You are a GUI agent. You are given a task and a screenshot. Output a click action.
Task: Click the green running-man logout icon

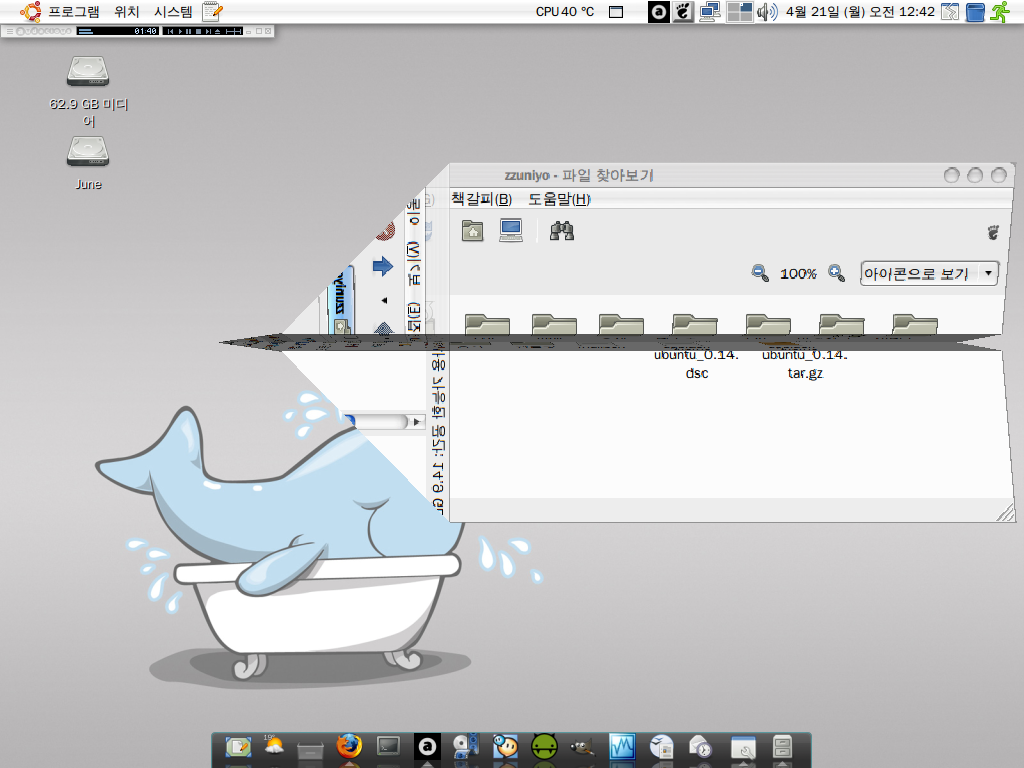tap(1000, 12)
